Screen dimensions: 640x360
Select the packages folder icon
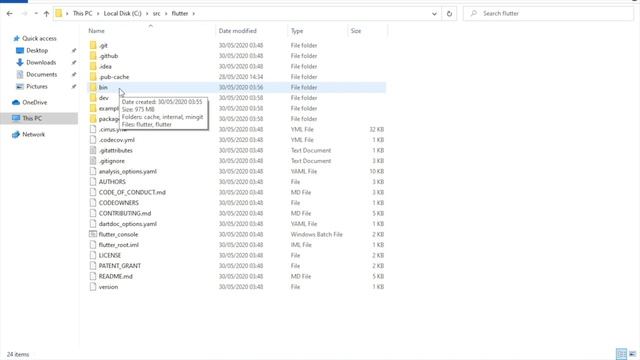(x=93, y=119)
